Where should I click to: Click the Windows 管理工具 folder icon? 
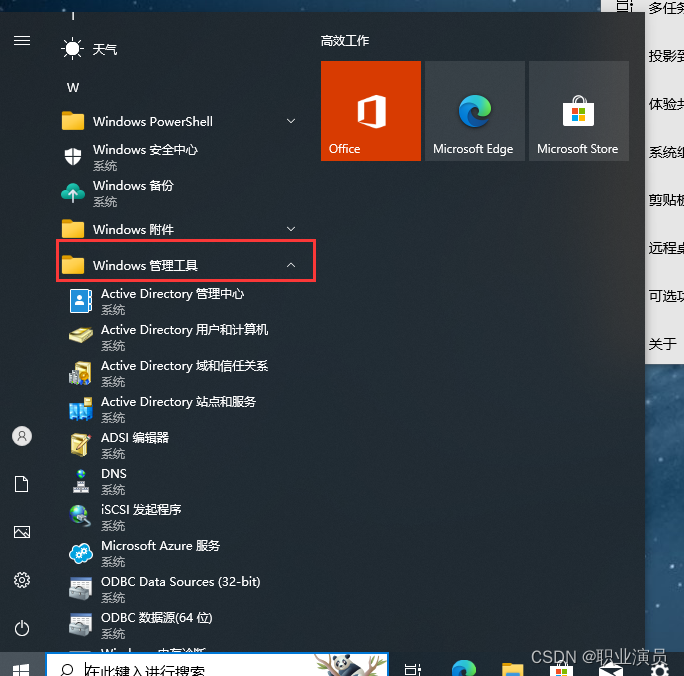click(73, 265)
